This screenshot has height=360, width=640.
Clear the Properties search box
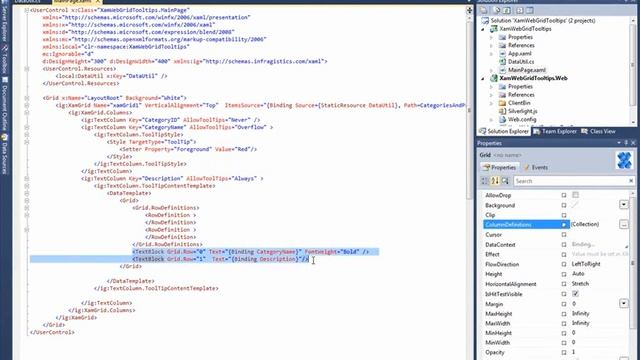click(631, 181)
